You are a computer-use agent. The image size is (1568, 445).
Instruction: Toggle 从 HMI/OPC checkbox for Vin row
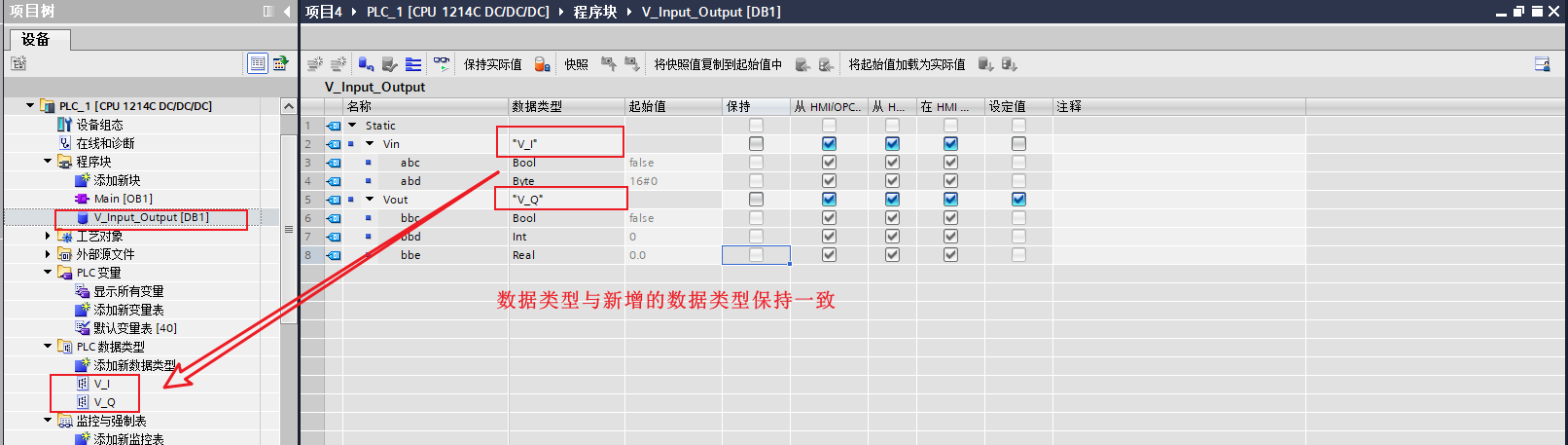[x=829, y=143]
